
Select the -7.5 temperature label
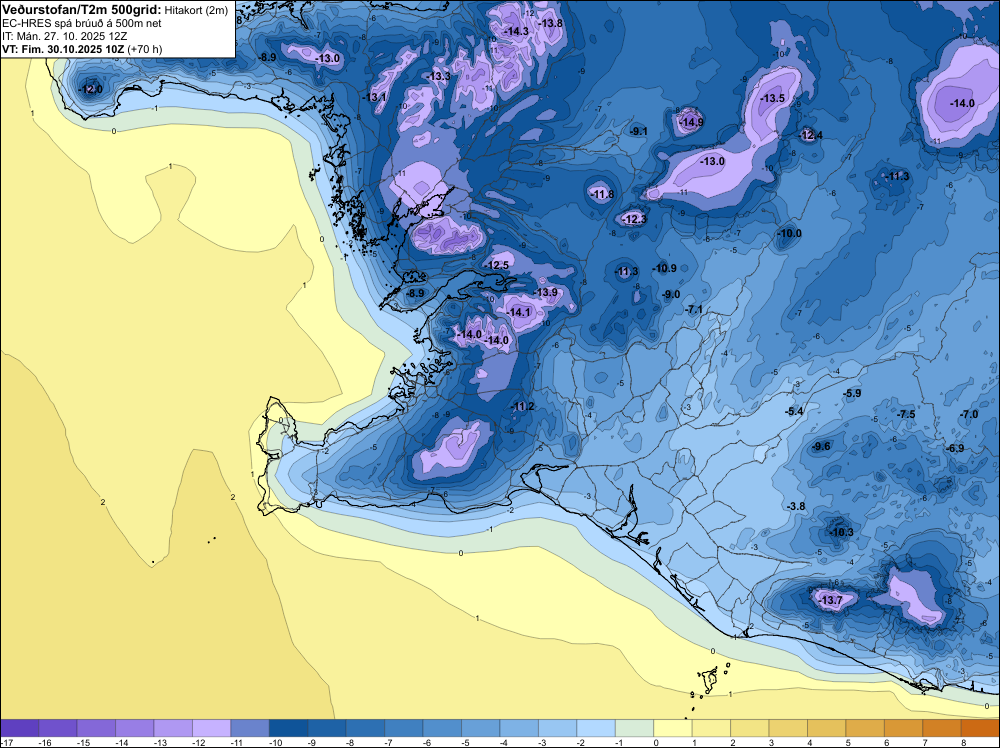tap(906, 414)
